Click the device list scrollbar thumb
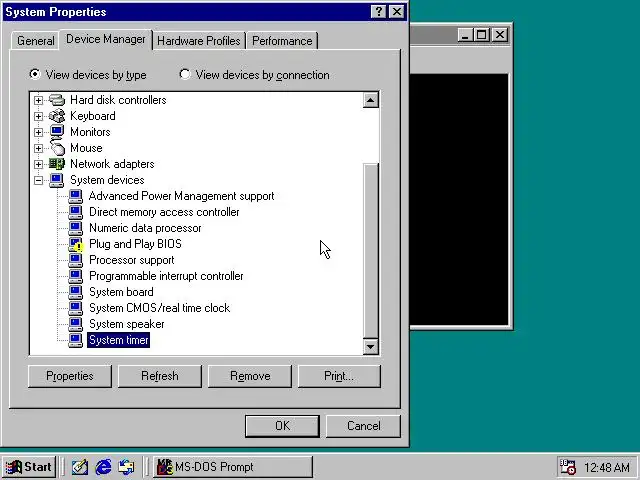Viewport: 640px width, 480px height. click(x=371, y=251)
